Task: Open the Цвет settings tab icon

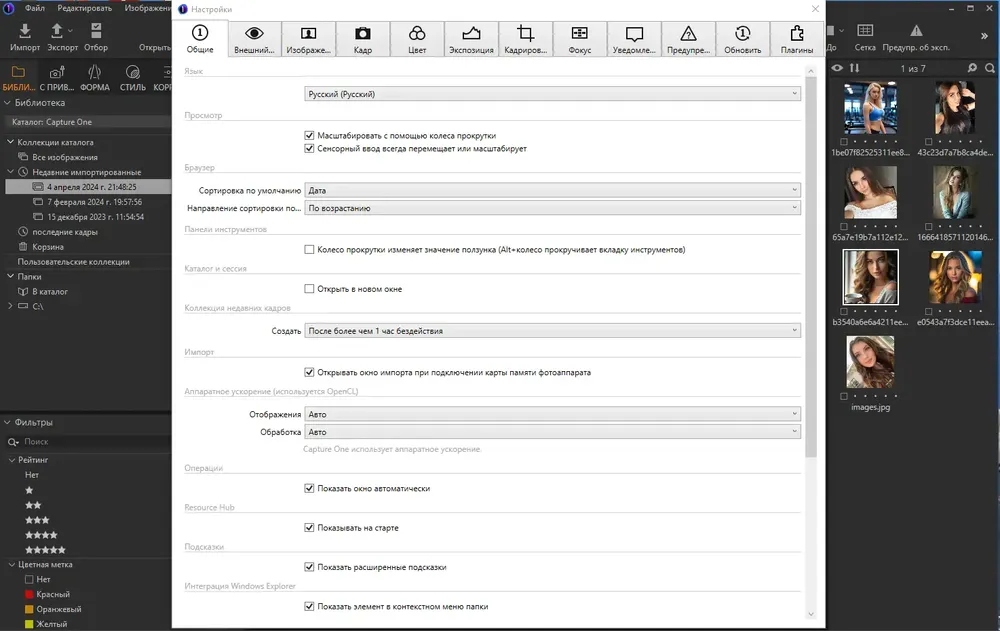Action: (x=416, y=33)
